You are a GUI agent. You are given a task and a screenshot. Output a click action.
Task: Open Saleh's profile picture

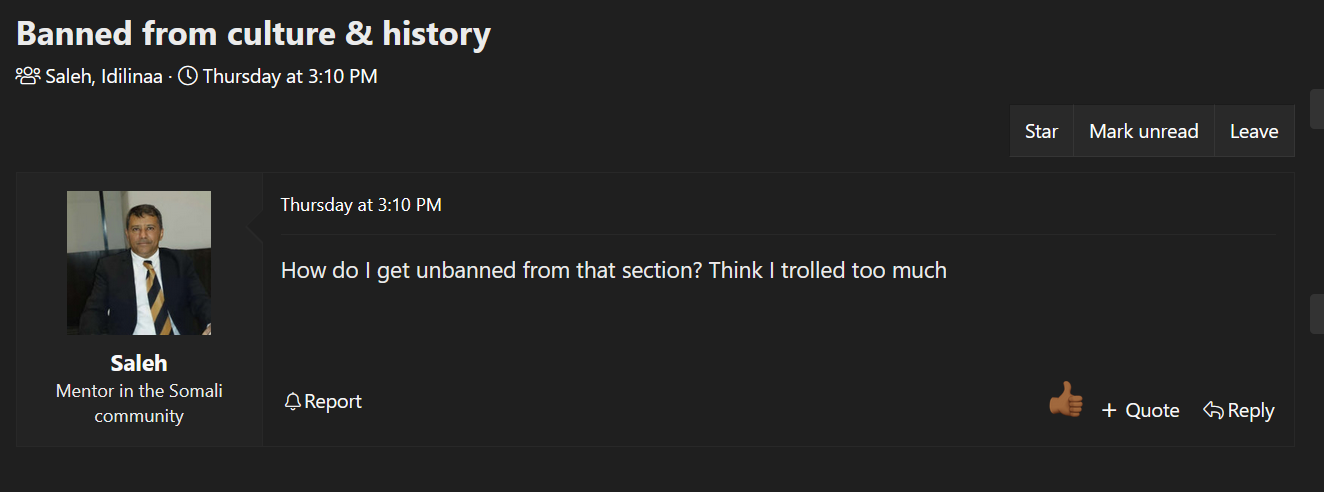click(x=139, y=263)
